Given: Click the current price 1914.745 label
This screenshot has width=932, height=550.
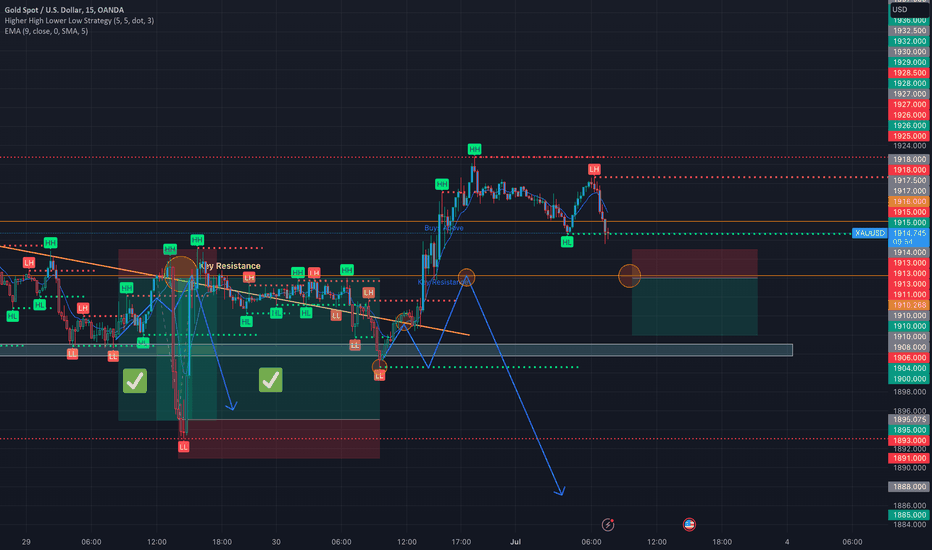Looking at the screenshot, I should (909, 233).
